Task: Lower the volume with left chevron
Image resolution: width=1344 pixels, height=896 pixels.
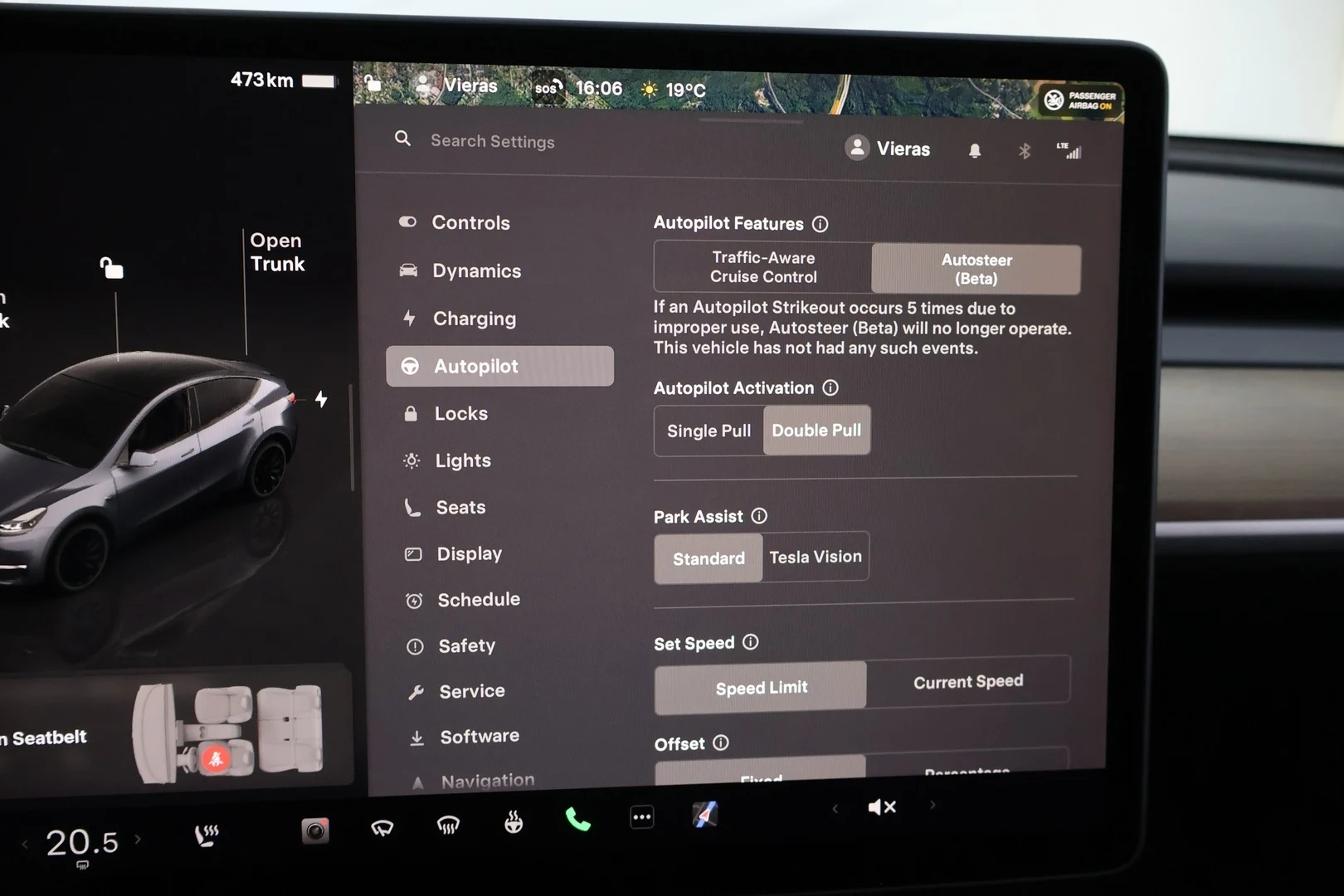Action: pyautogui.click(x=835, y=809)
